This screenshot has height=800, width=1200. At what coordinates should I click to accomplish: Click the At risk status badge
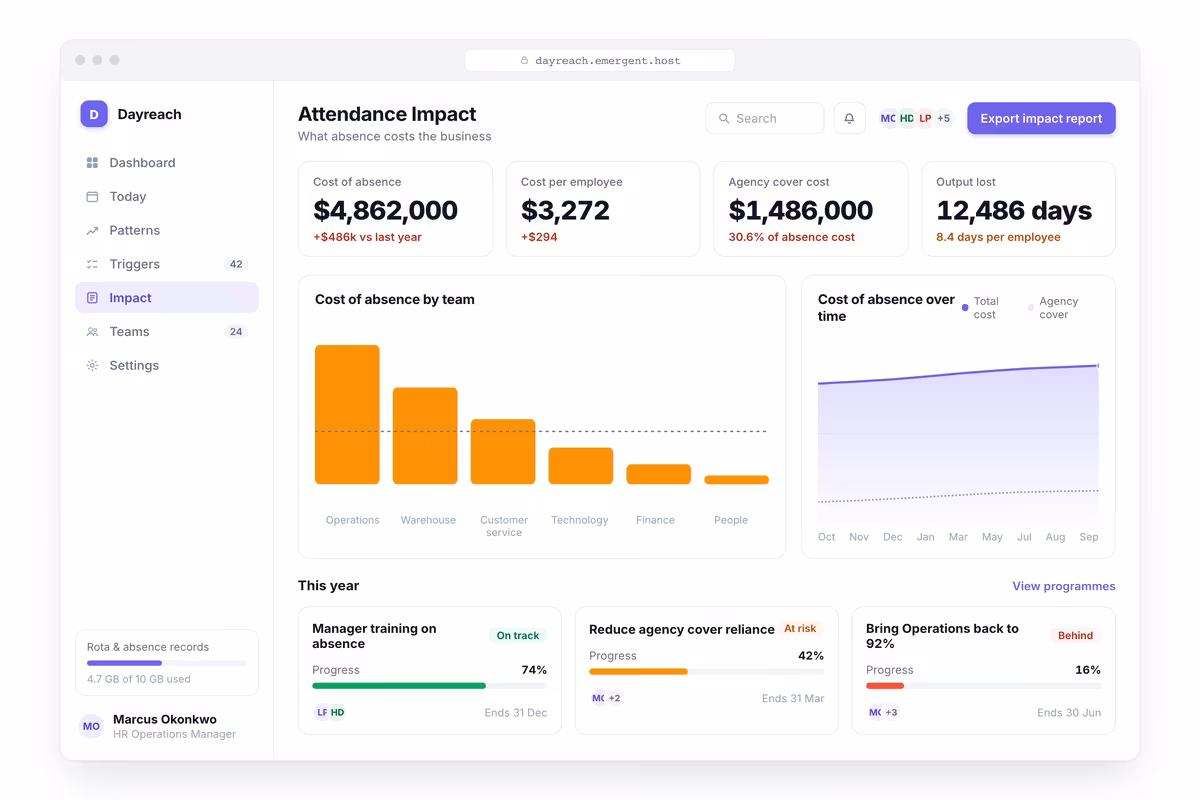pos(800,629)
